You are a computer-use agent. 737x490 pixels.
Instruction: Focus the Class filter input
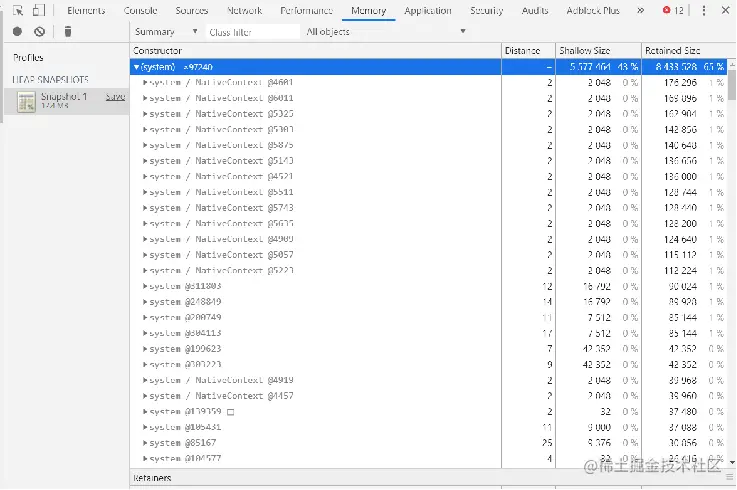tap(252, 32)
